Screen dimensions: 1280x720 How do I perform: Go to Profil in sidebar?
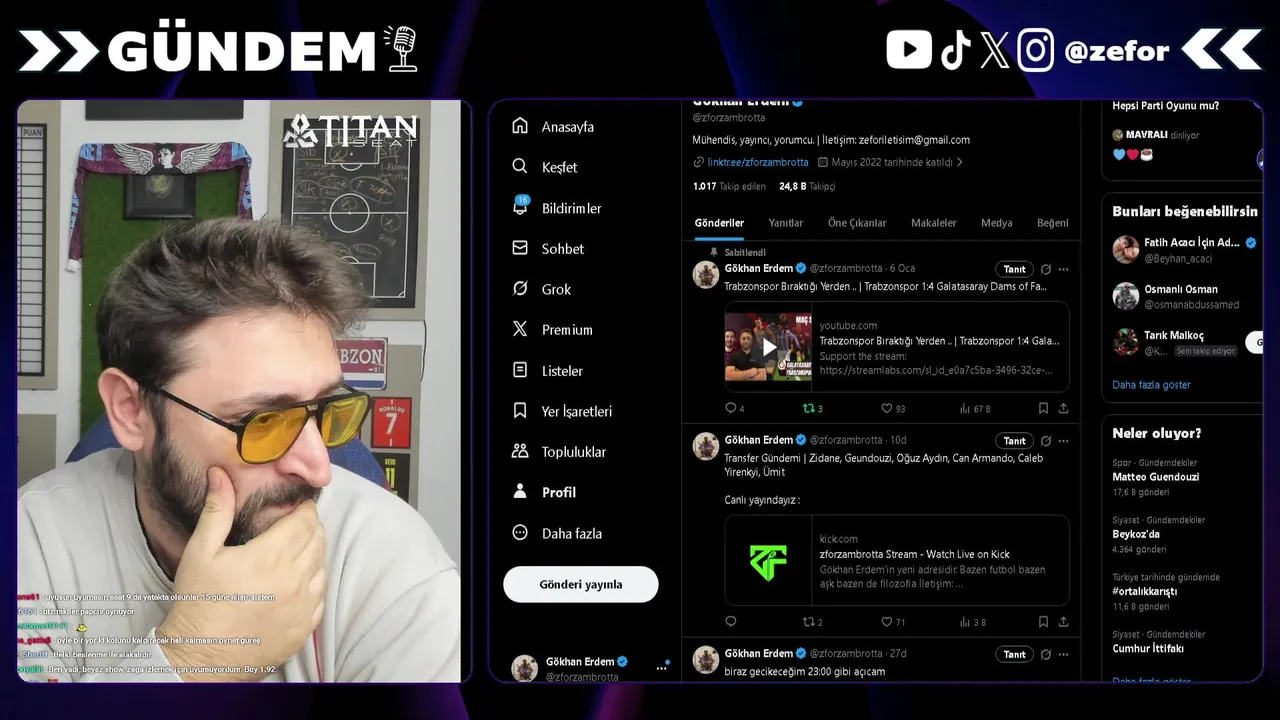(x=544, y=492)
